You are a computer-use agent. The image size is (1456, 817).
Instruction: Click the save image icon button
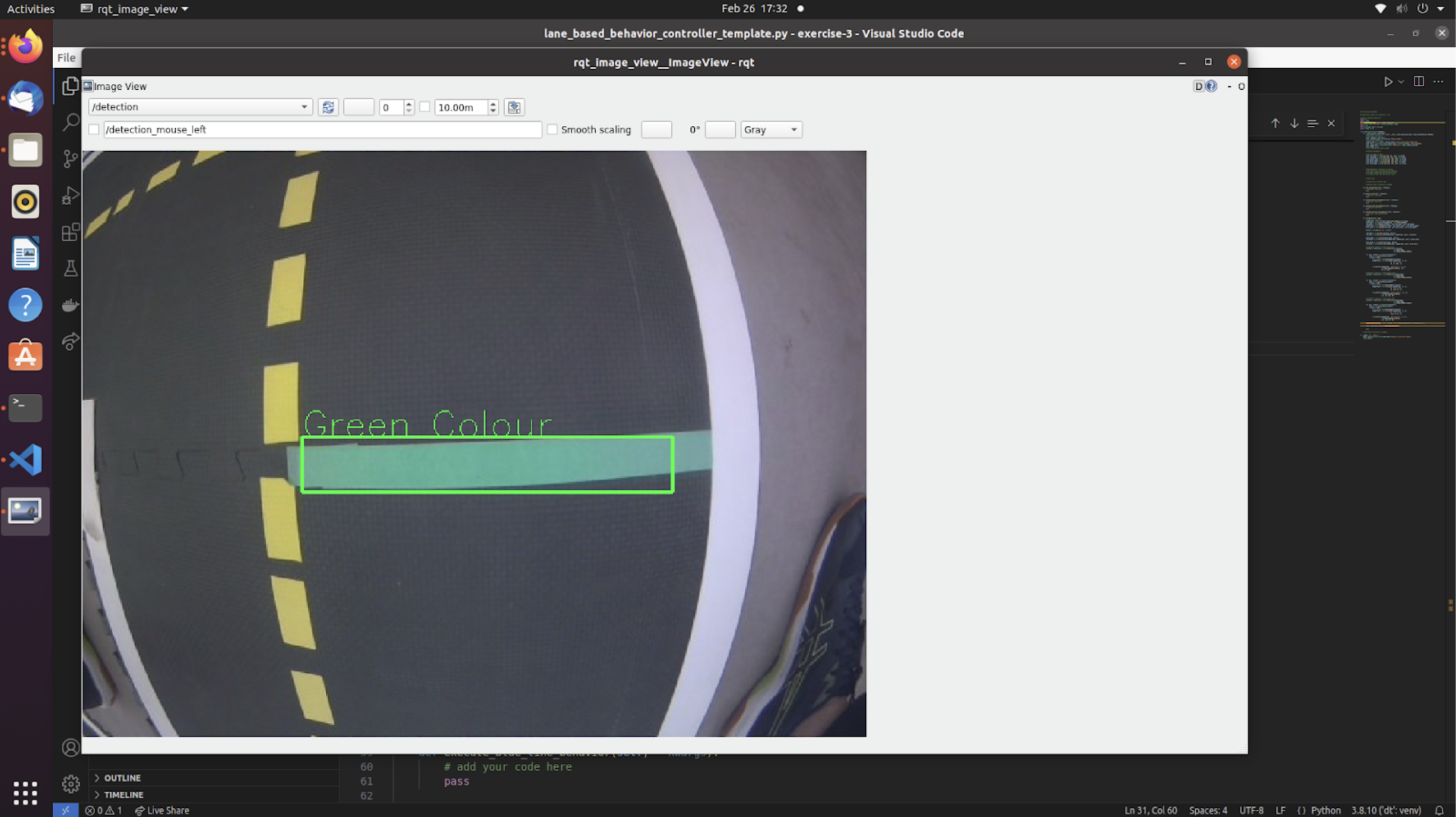coord(514,107)
